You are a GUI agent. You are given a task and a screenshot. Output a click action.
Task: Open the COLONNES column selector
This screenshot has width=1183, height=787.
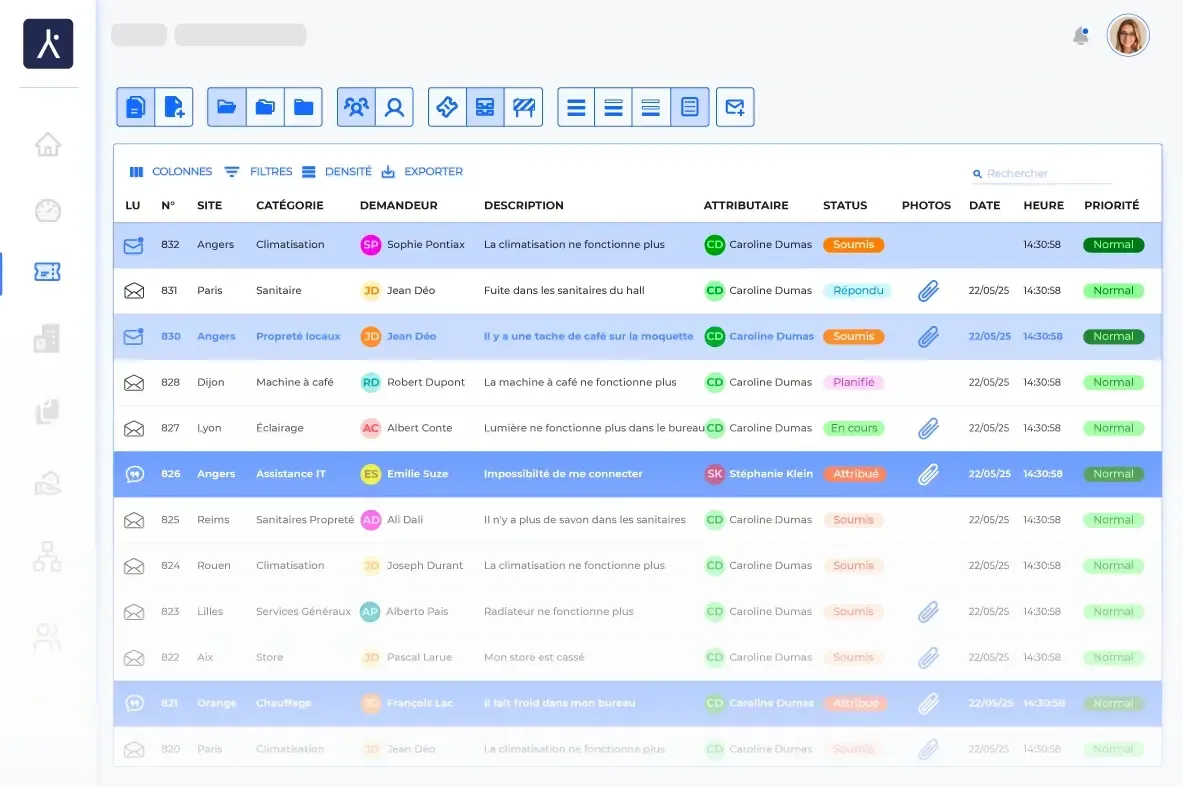click(171, 172)
